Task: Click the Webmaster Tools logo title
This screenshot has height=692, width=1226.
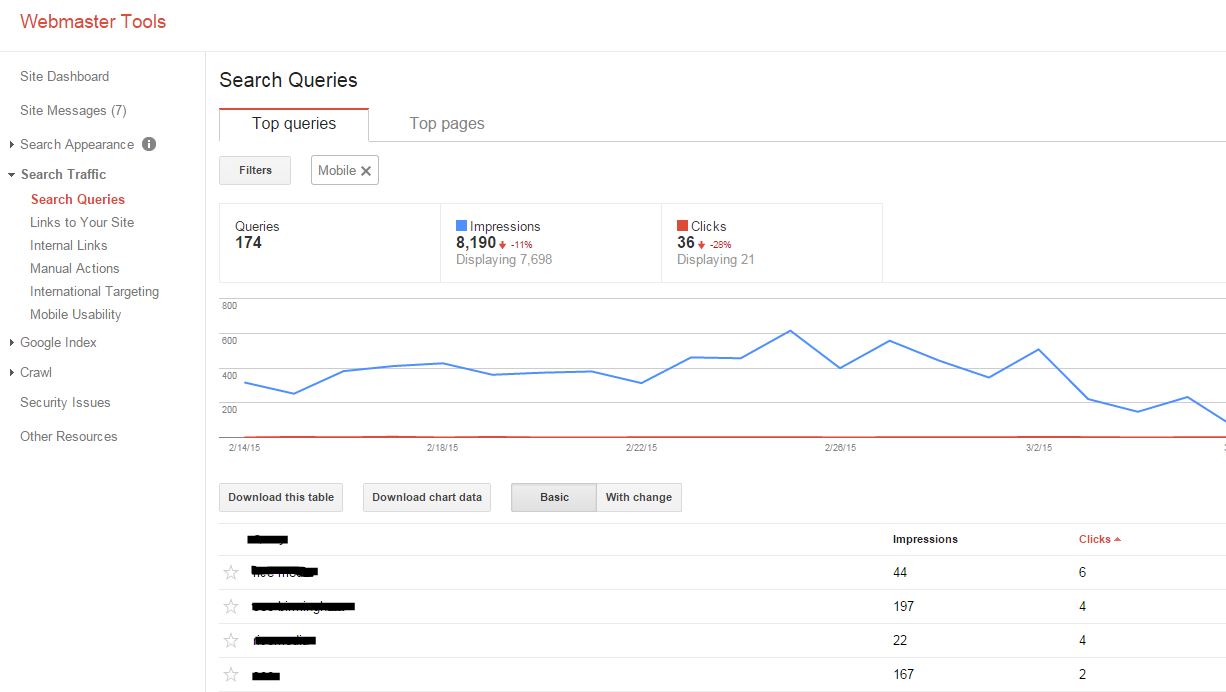Action: pyautogui.click(x=93, y=21)
